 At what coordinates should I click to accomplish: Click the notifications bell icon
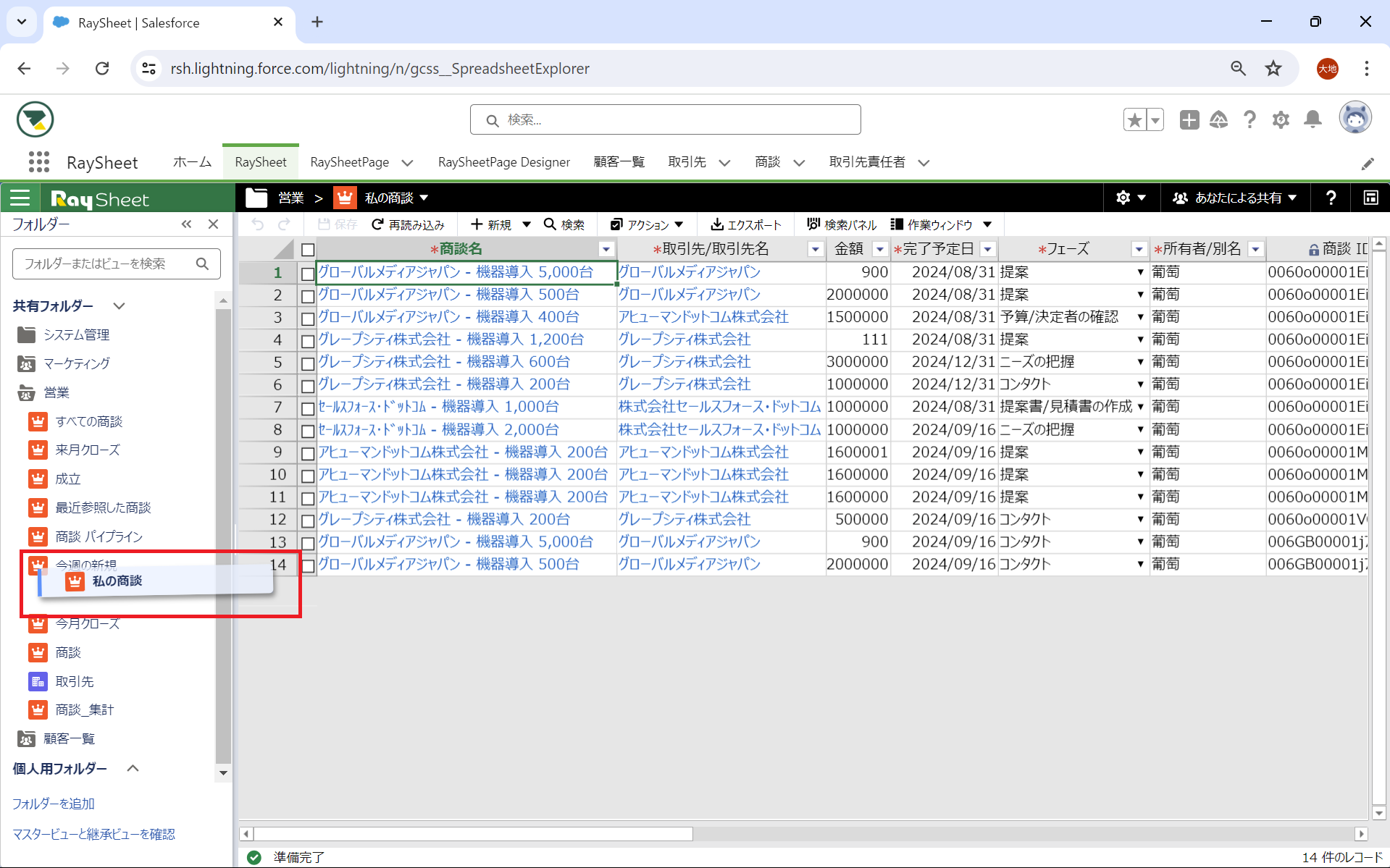[x=1312, y=119]
